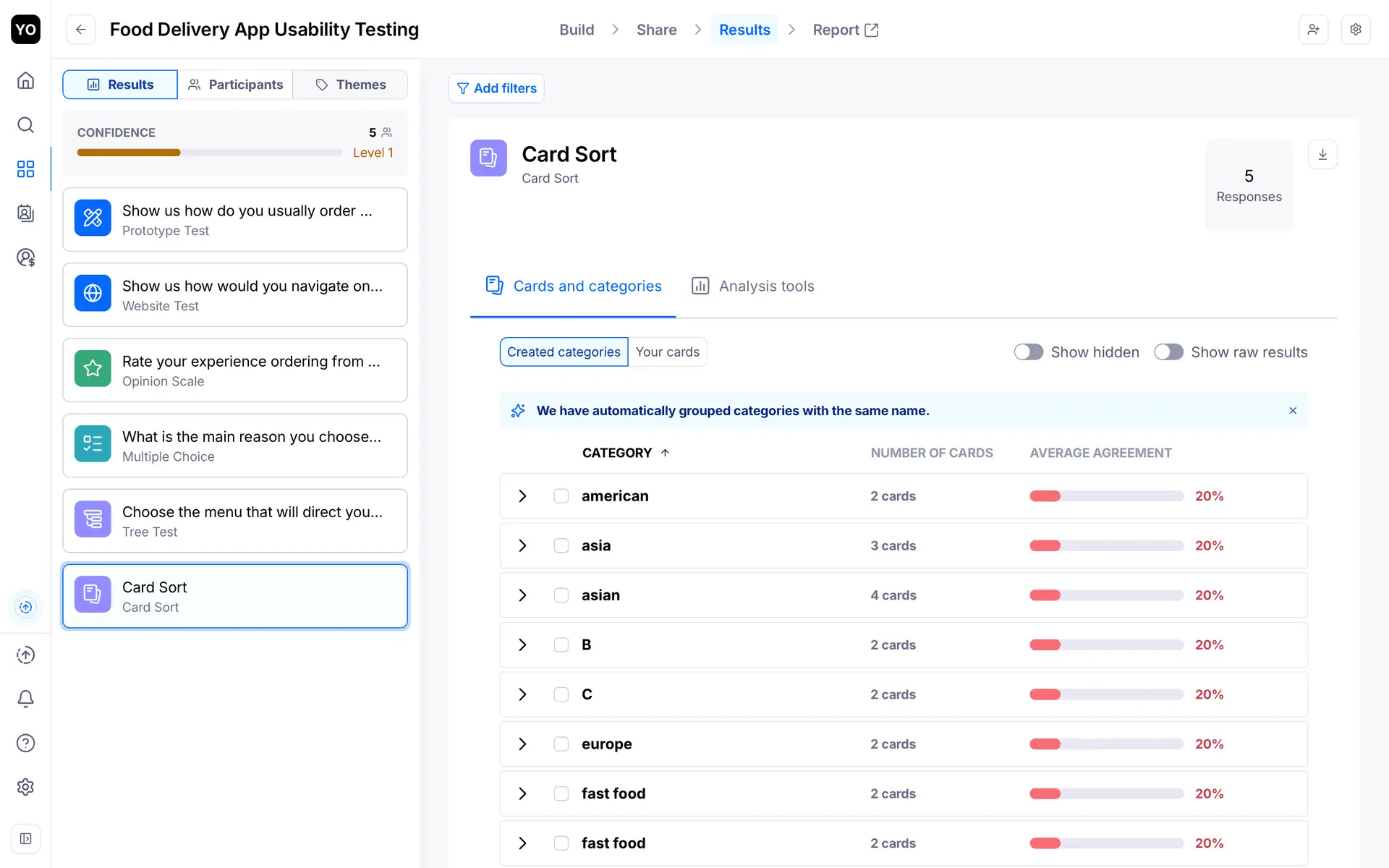Dismiss the auto-grouped categories notice
The image size is (1389, 868).
click(x=1293, y=411)
